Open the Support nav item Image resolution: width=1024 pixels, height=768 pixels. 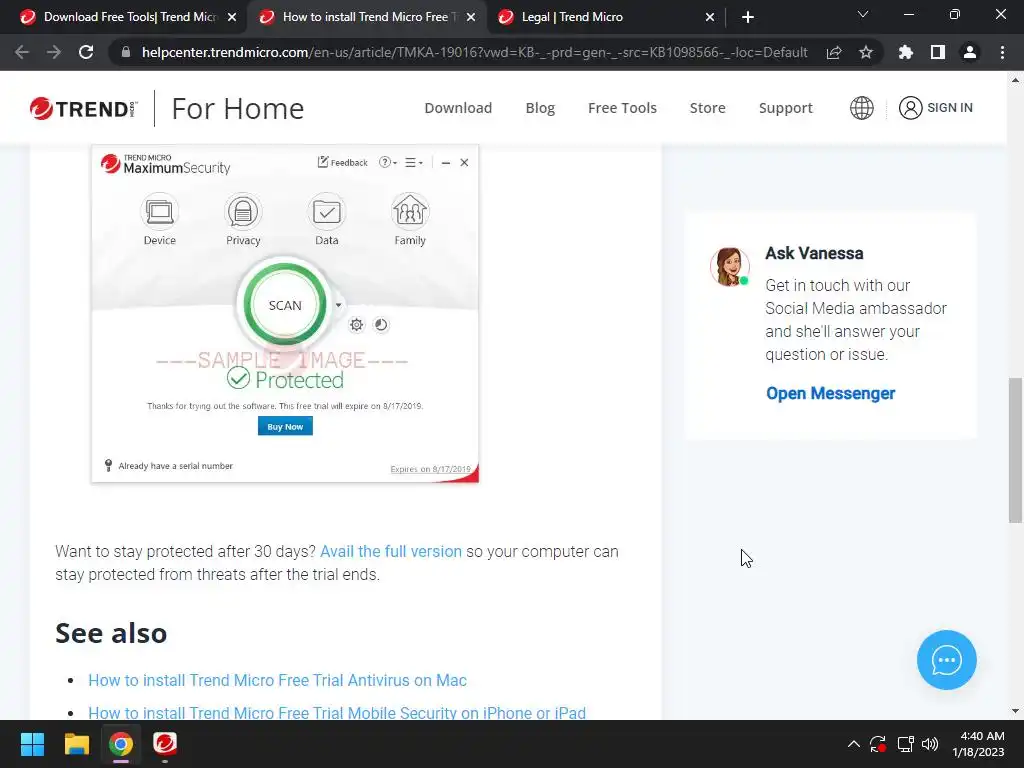(785, 108)
